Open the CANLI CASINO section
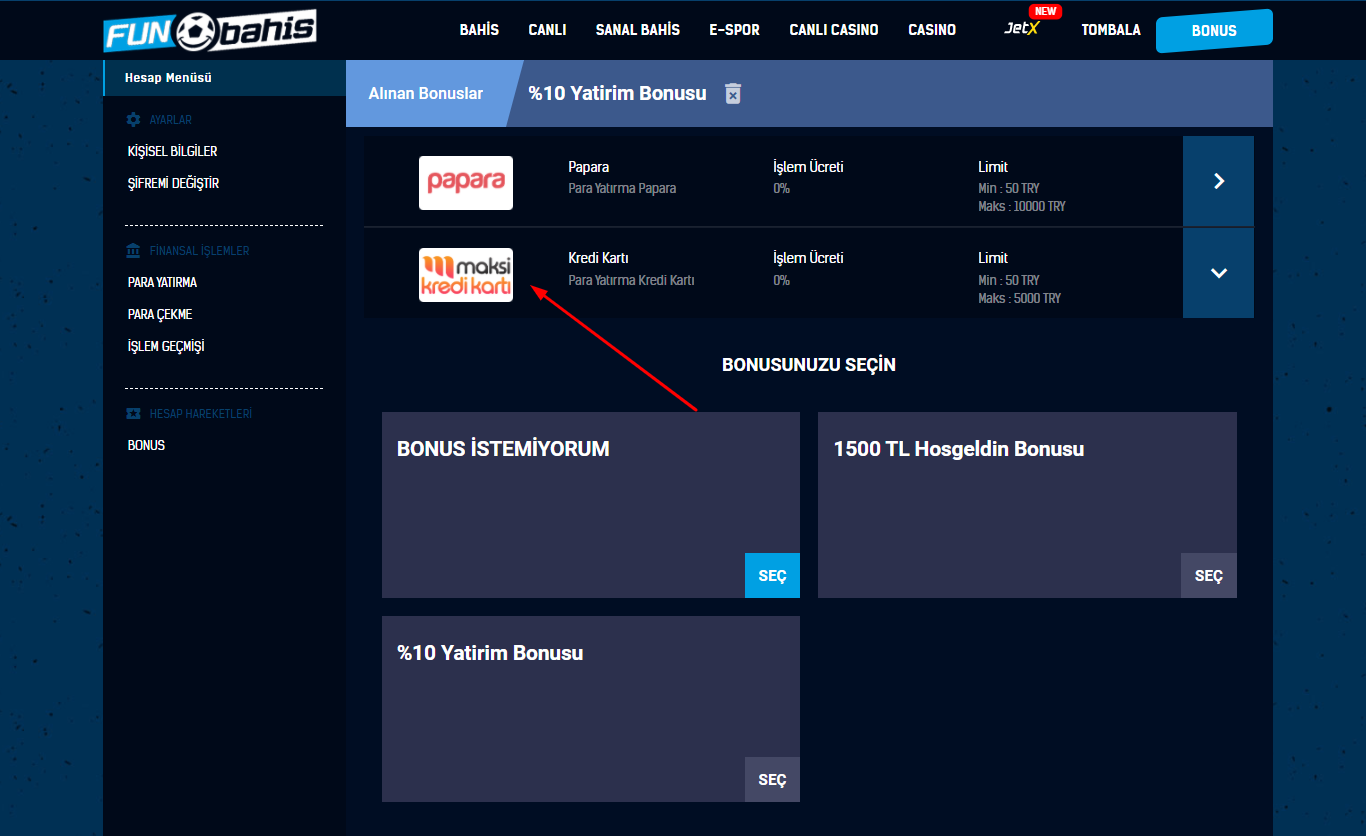The width and height of the screenshot is (1366, 836). [833, 30]
